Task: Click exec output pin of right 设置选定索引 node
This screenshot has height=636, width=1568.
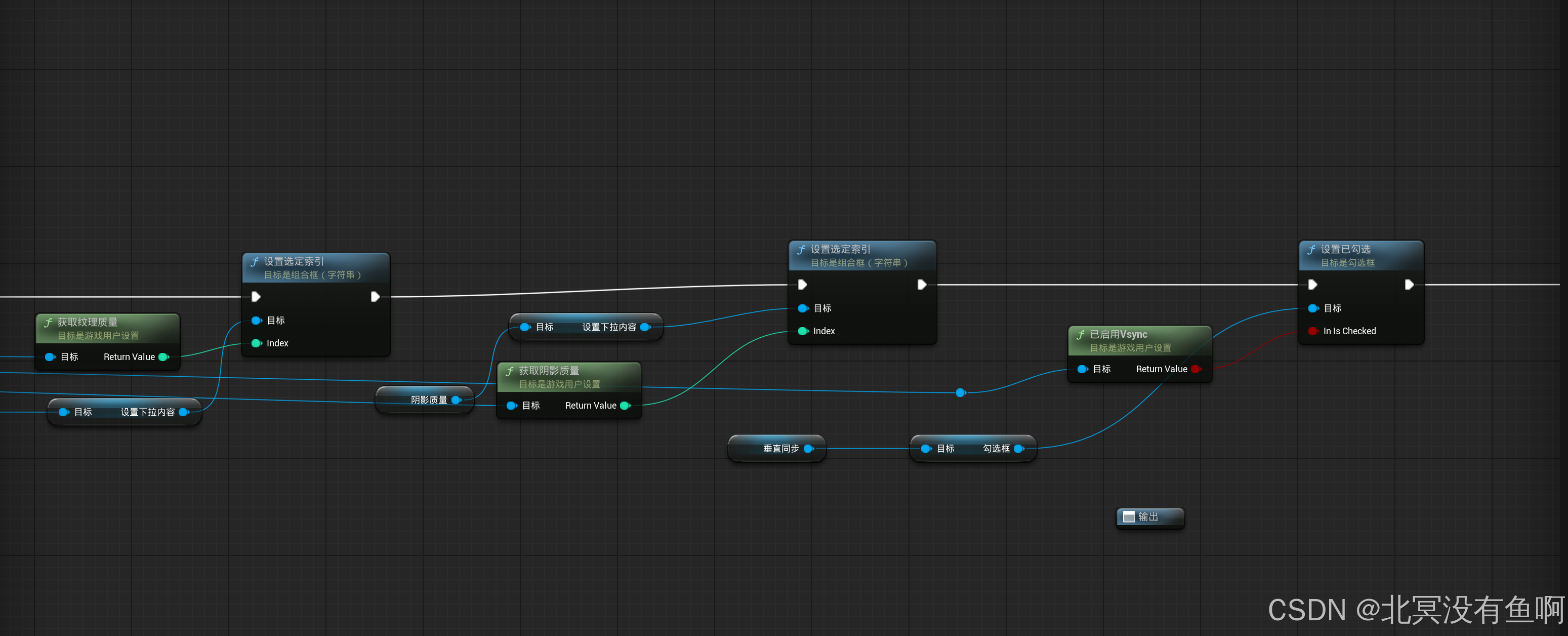Action: click(922, 285)
